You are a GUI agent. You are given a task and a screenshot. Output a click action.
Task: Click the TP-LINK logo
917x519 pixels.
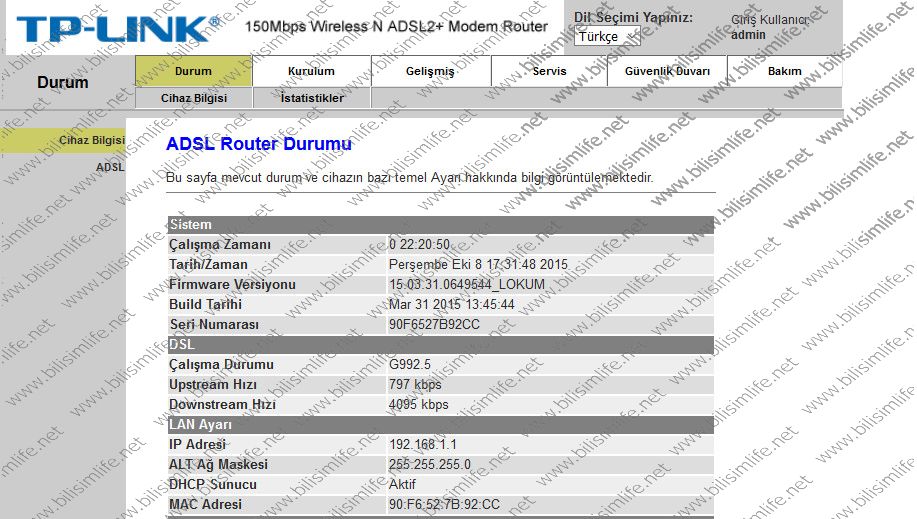pyautogui.click(x=118, y=29)
